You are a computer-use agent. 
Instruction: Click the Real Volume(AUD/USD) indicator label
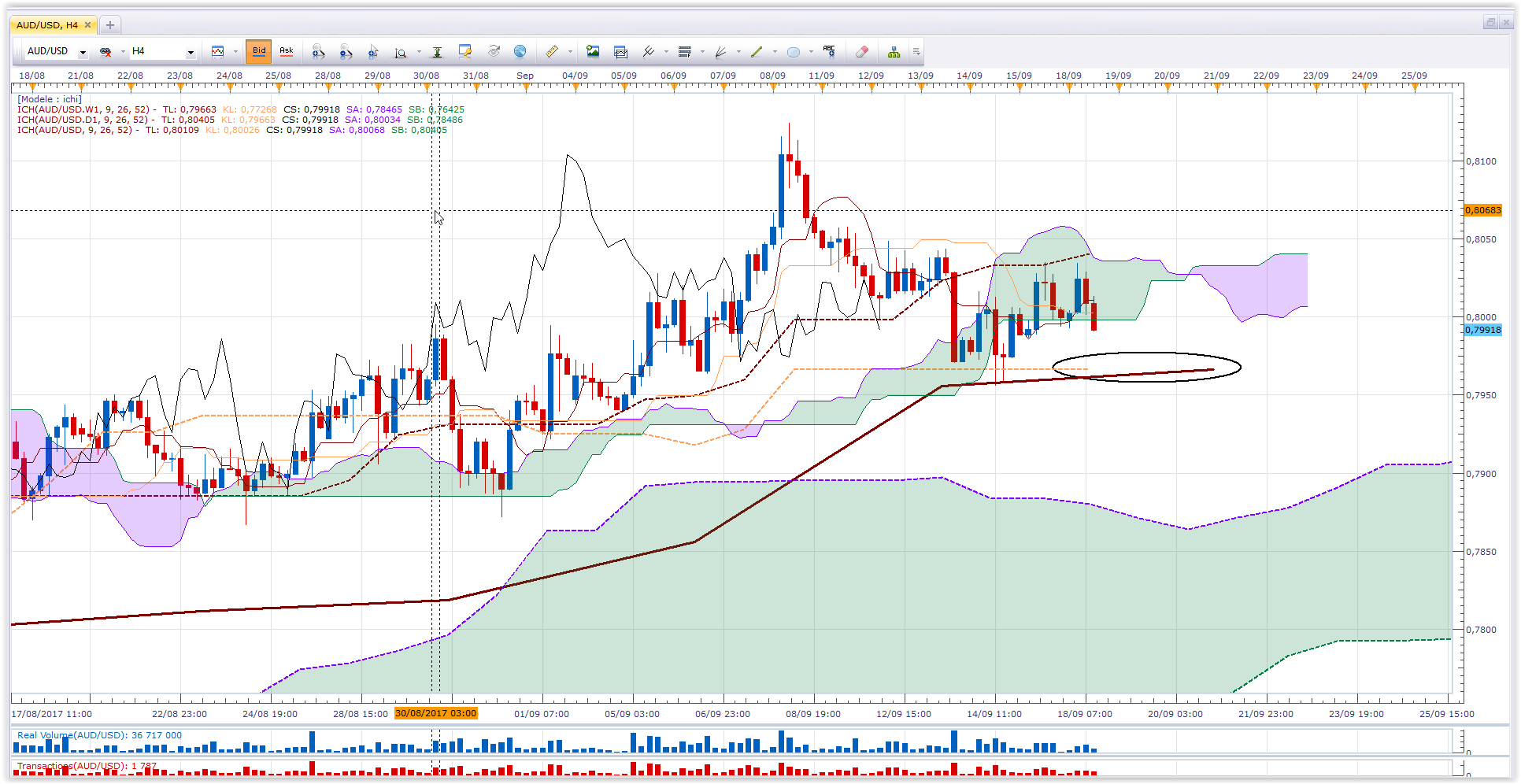point(72,735)
